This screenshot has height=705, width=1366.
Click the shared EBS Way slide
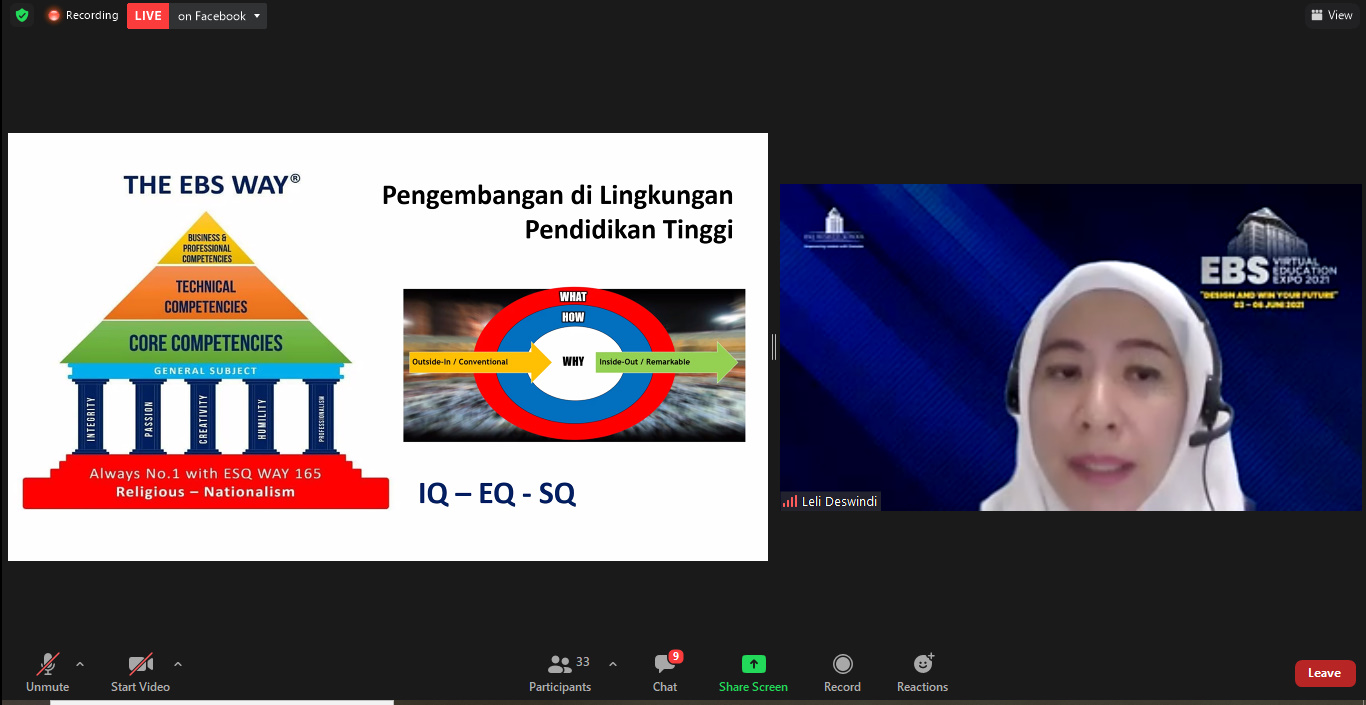coord(388,347)
